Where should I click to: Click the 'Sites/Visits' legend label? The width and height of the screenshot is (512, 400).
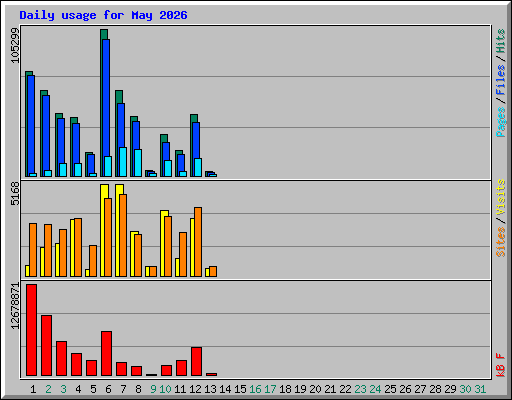pyautogui.click(x=500, y=218)
